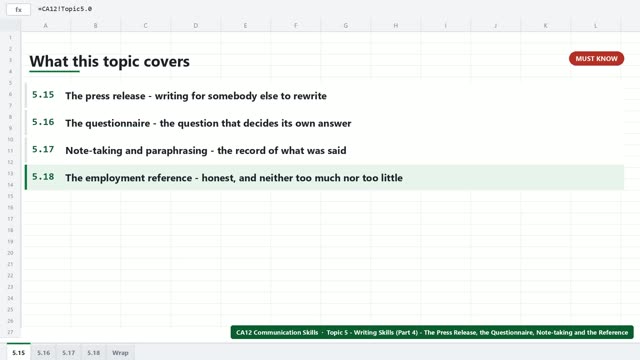
Task: Open the 5.17 note-taking and paraphrasing row
Action: coord(324,150)
